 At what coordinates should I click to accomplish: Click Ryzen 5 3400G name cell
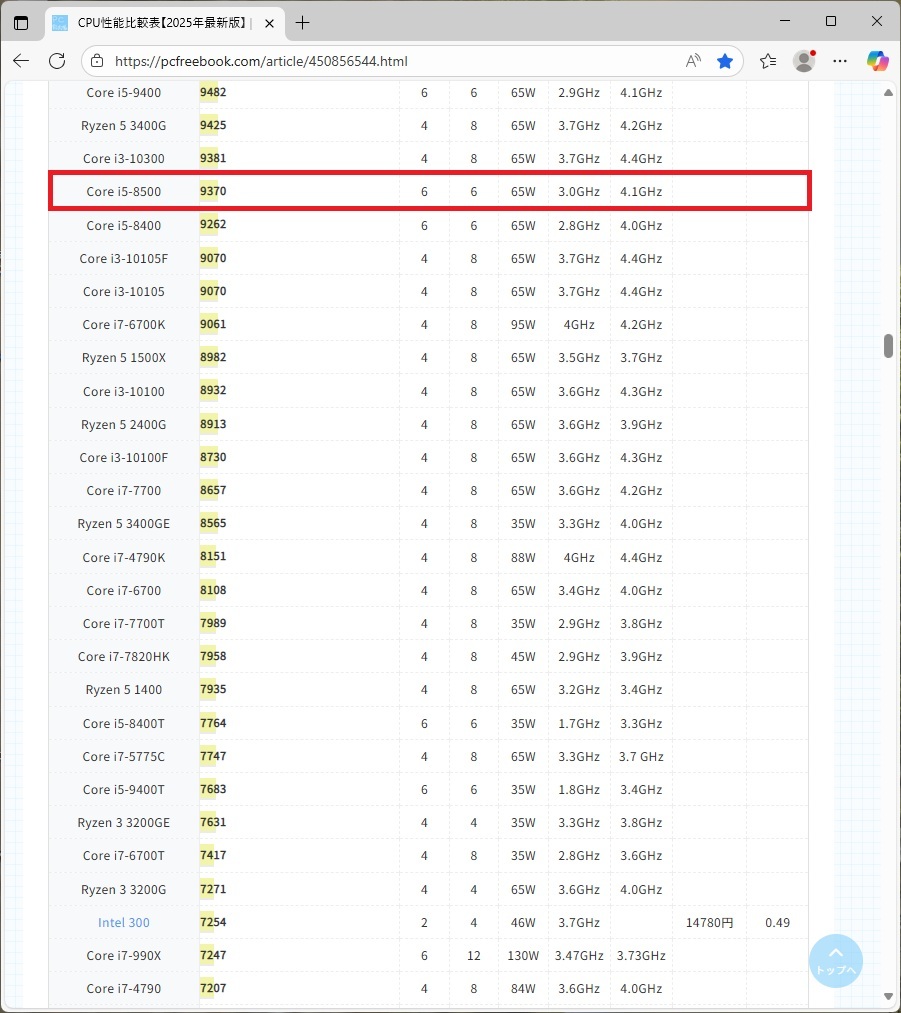[123, 125]
